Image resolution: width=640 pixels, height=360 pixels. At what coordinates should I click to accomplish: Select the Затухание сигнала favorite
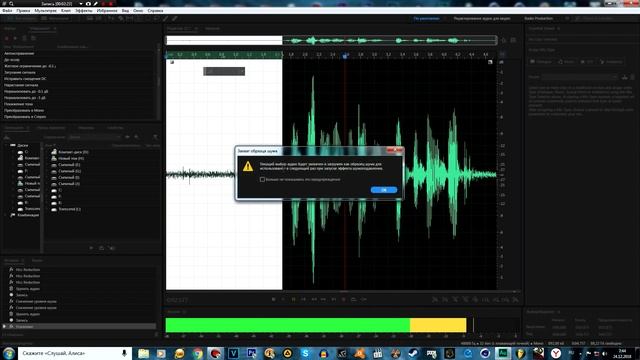[20, 72]
